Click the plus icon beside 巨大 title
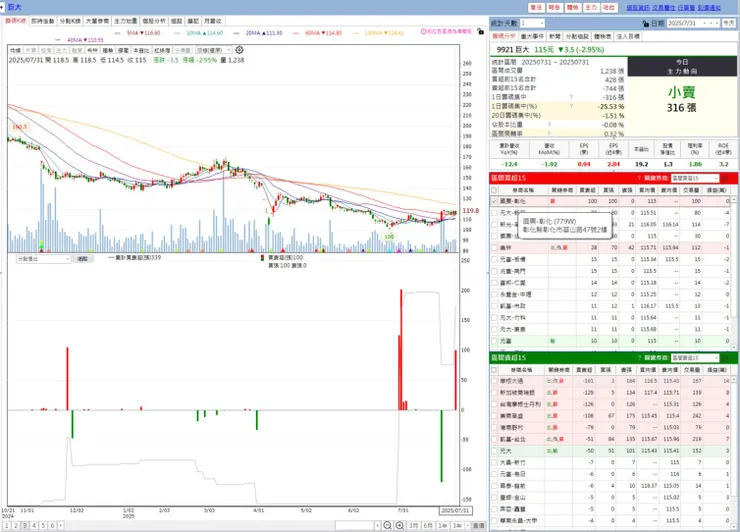 [2, 7]
